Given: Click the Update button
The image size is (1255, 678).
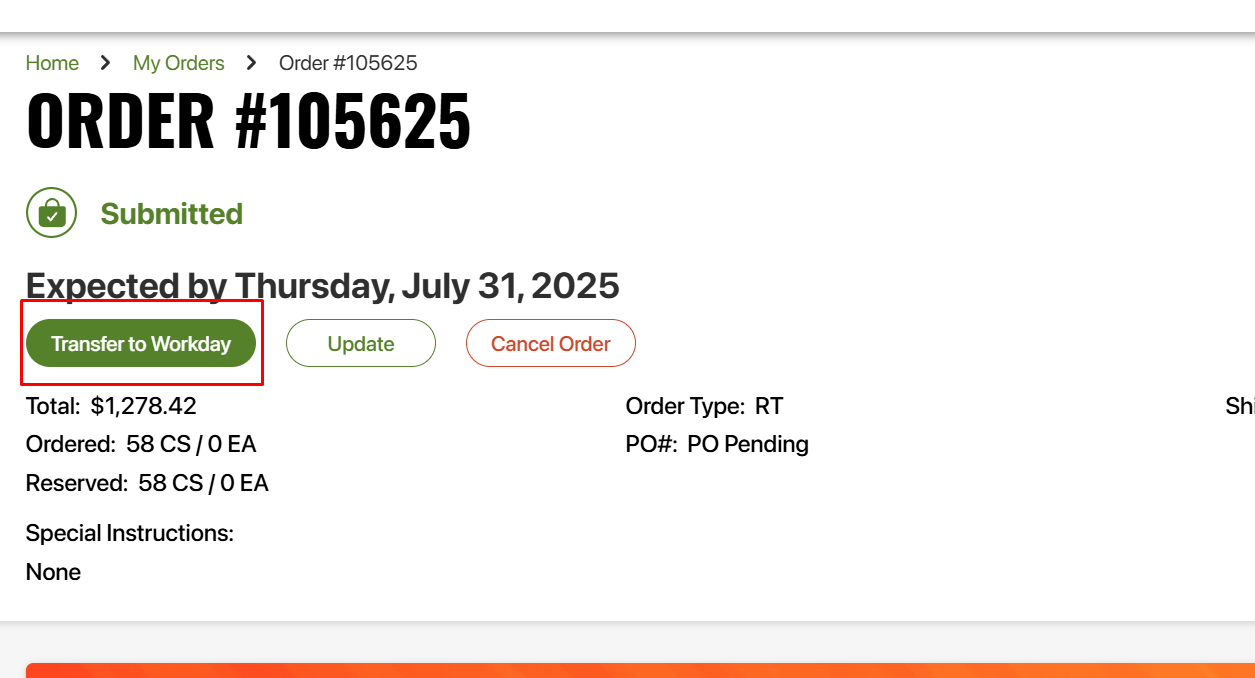Looking at the screenshot, I should coord(361,344).
